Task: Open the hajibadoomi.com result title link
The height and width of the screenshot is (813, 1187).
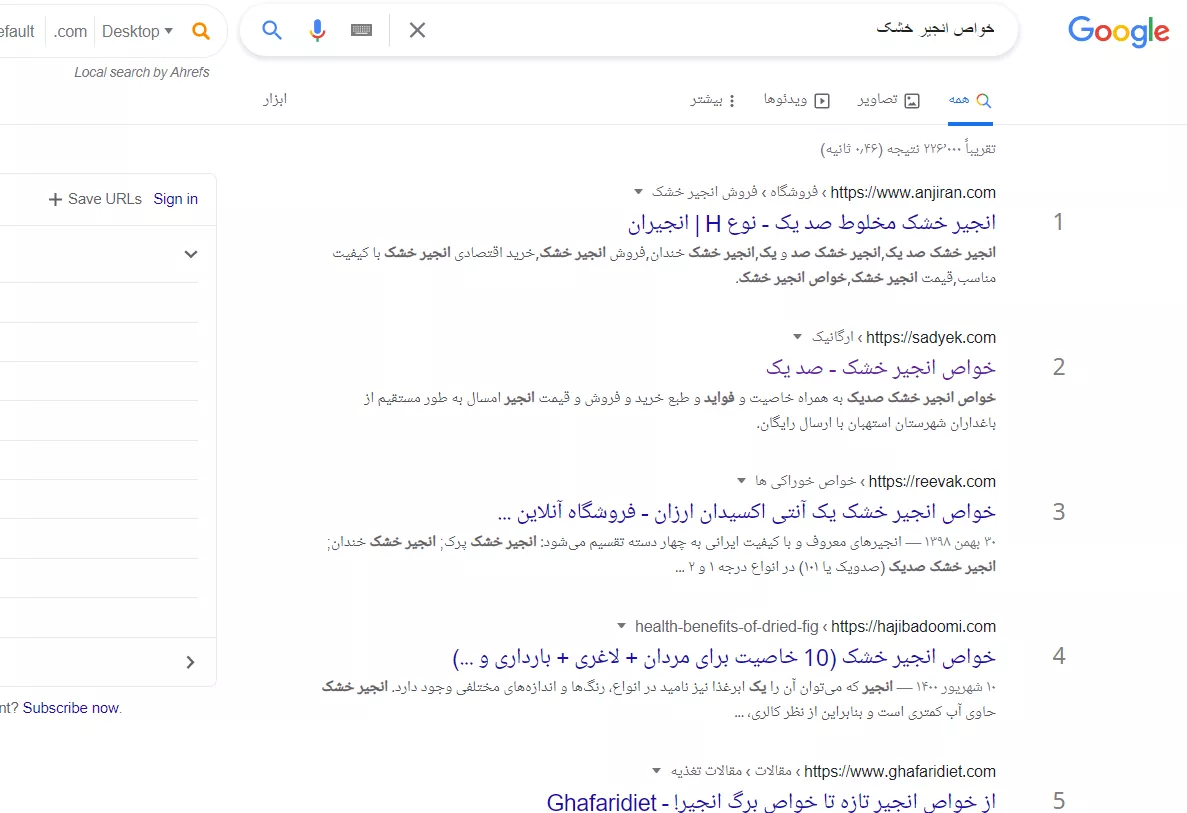Action: tap(724, 657)
